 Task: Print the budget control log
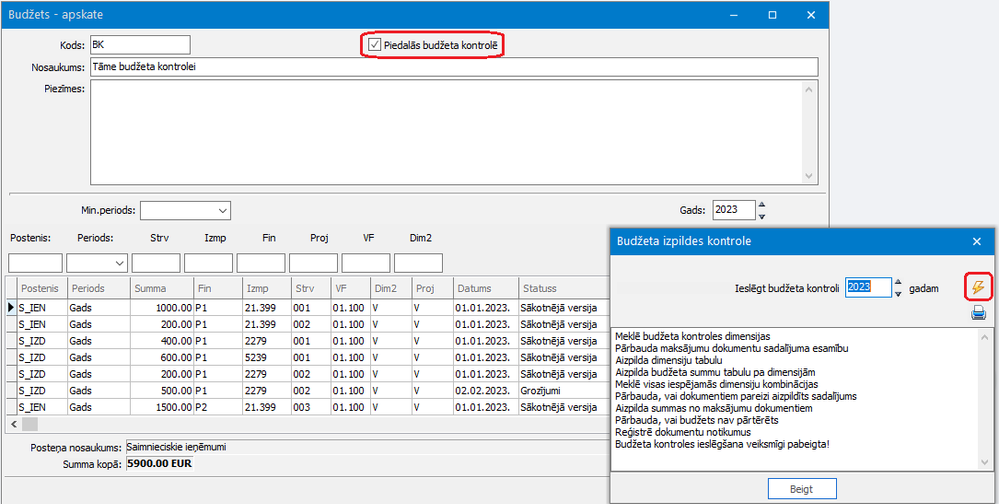(x=978, y=313)
